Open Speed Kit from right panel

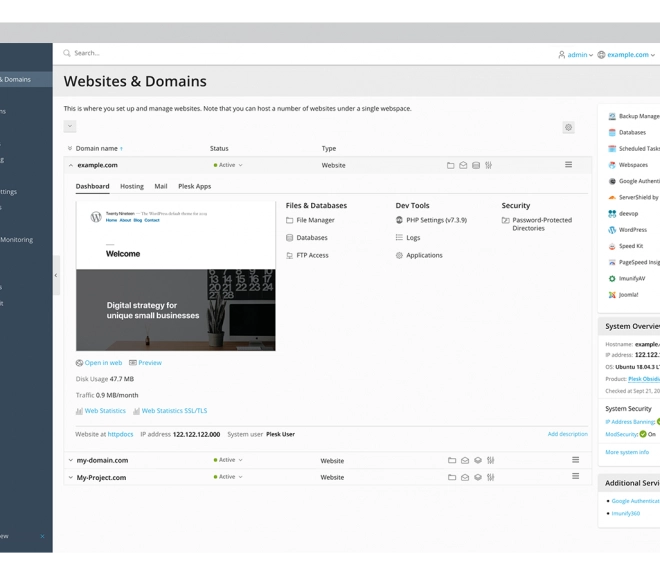626,246
